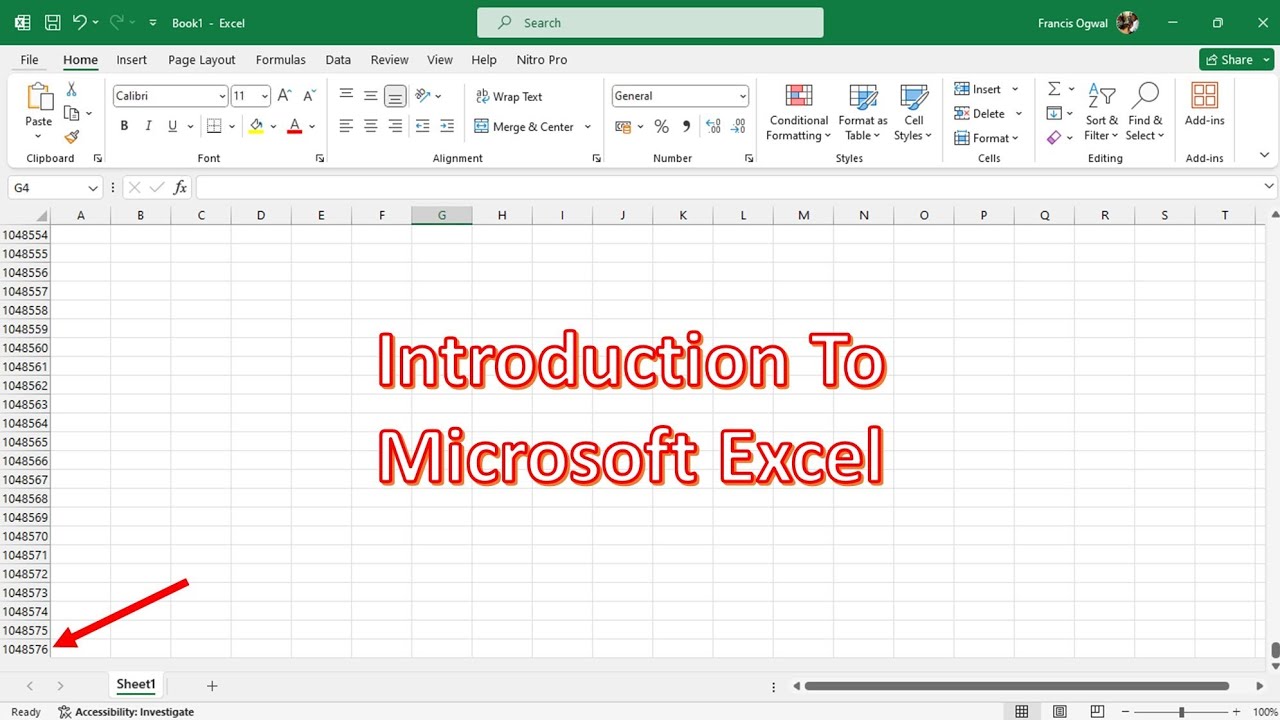Click the Name Box showing G4
Screen dimensions: 1280x720
(x=47, y=187)
